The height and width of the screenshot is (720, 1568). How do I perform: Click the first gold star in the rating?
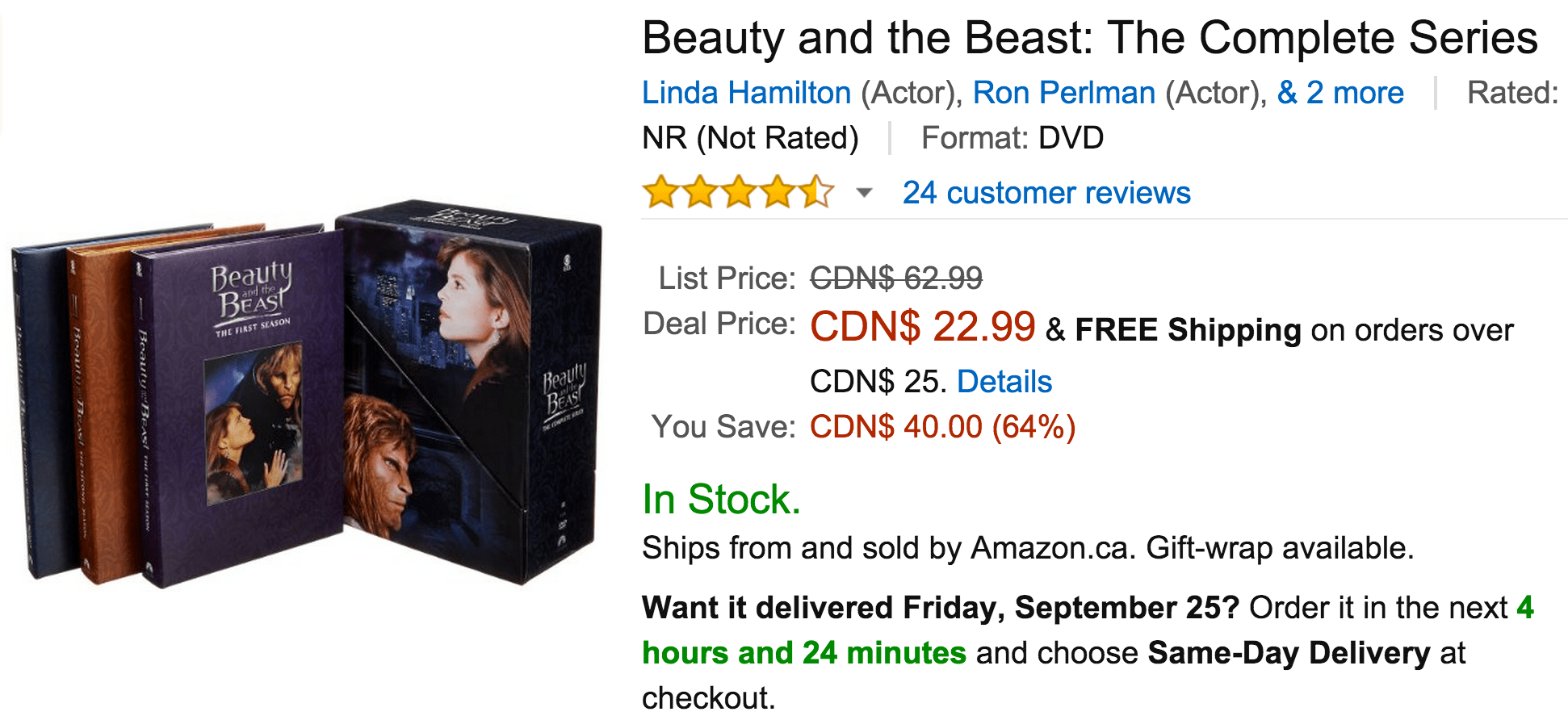tap(658, 193)
